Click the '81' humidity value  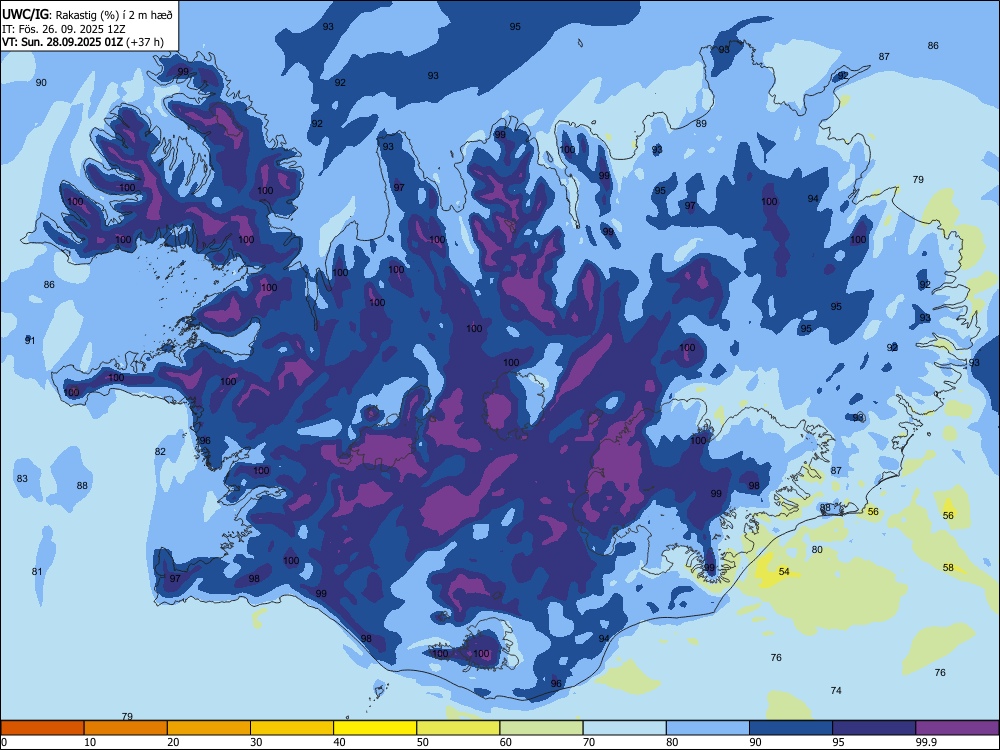tap(37, 571)
